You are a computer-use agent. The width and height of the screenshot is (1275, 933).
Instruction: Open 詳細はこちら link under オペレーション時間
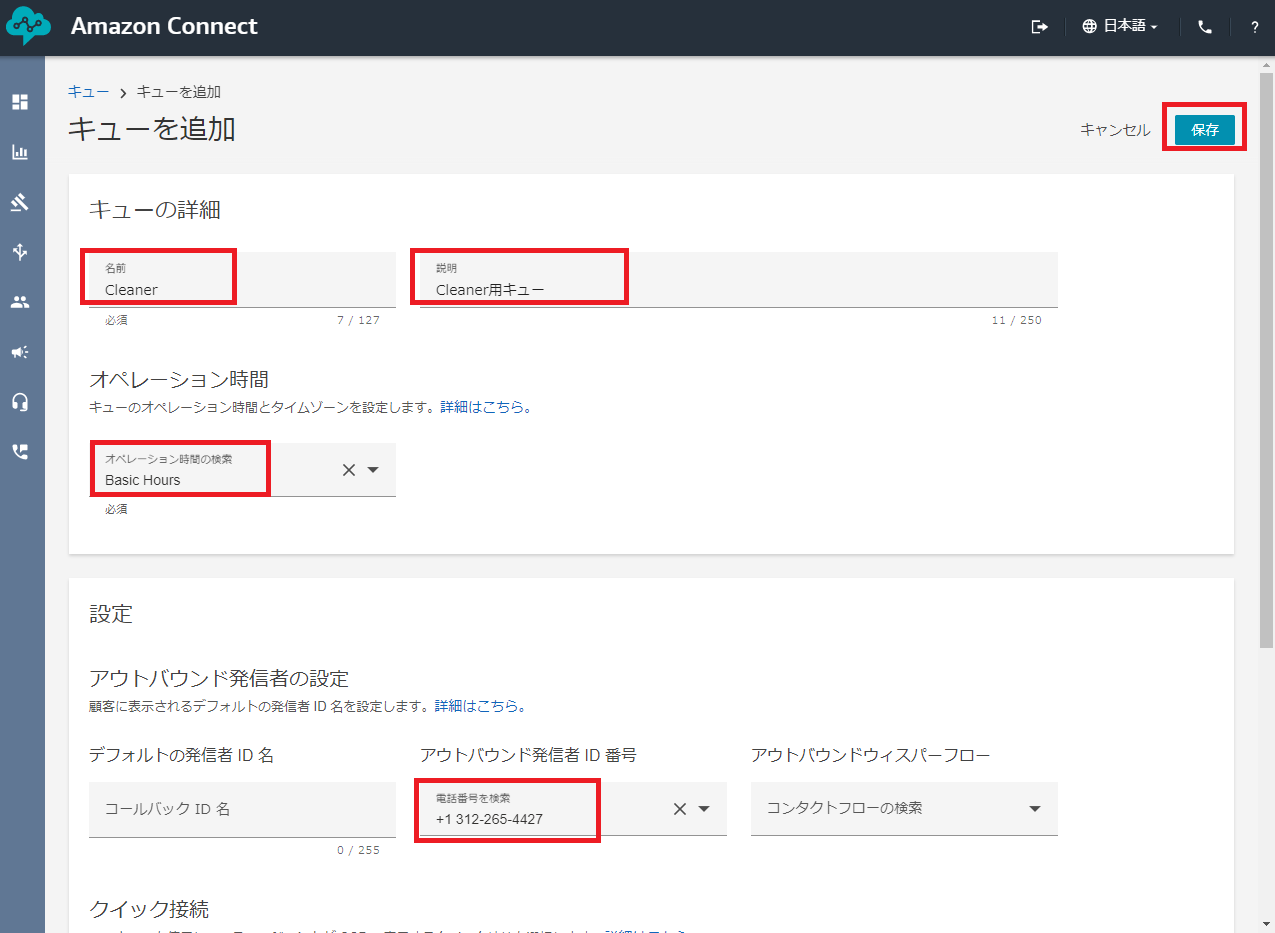tap(486, 407)
